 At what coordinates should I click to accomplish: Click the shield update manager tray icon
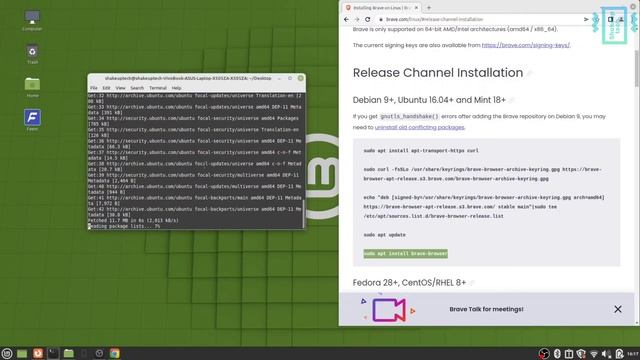click(581, 354)
